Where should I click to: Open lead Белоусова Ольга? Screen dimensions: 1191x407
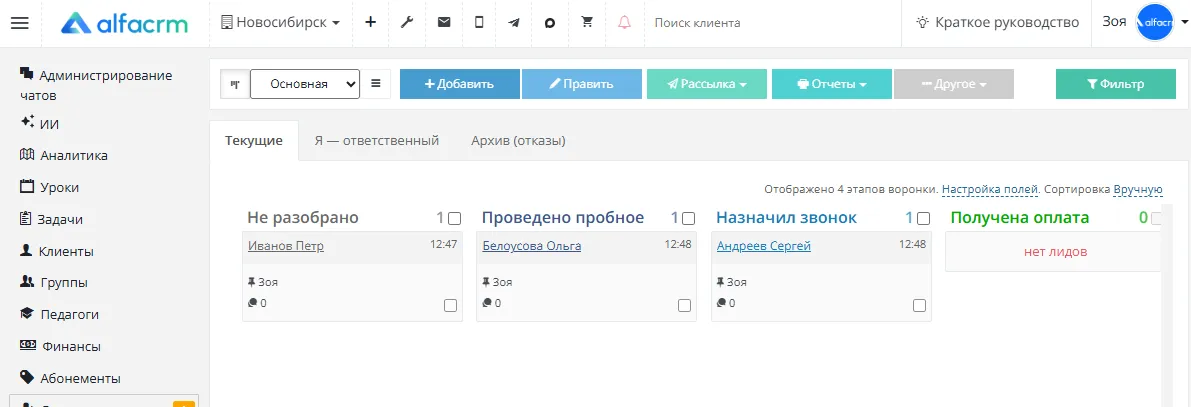pos(532,246)
